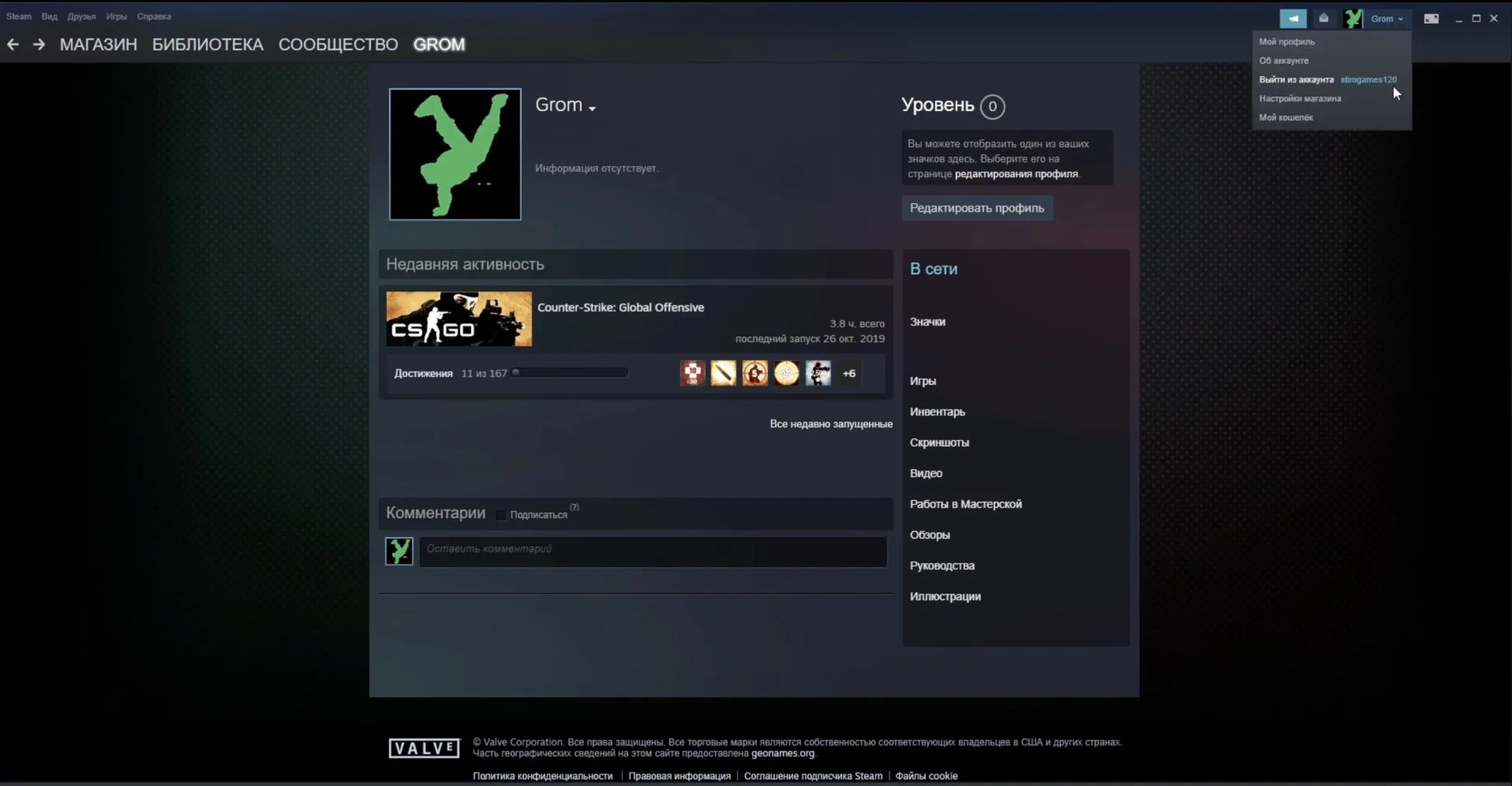Open the Steam menu
The image size is (1512, 786).
[19, 17]
